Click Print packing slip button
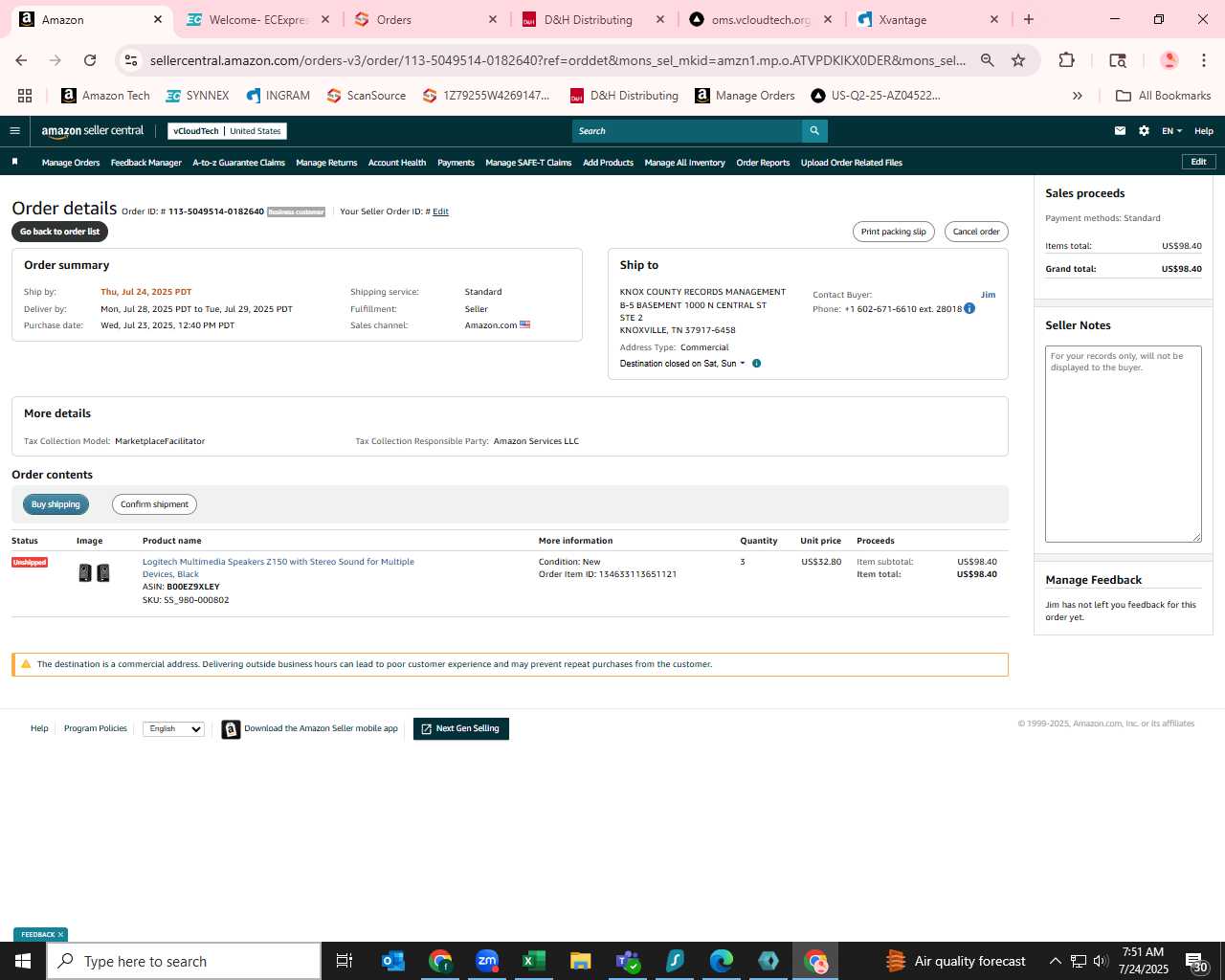 [x=894, y=232]
